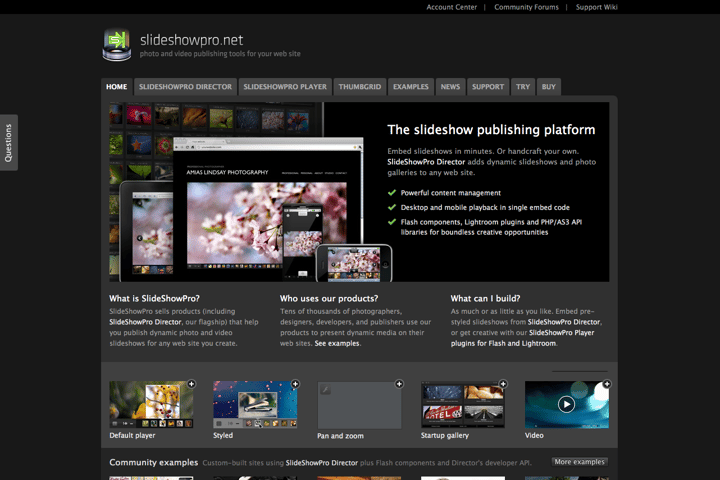Expand the Default player example plus icon

coord(191,384)
